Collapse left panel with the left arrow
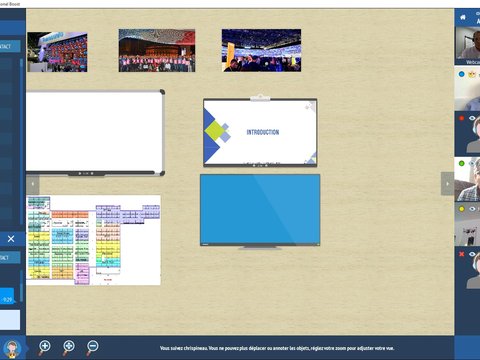The image size is (480, 360). point(33,184)
